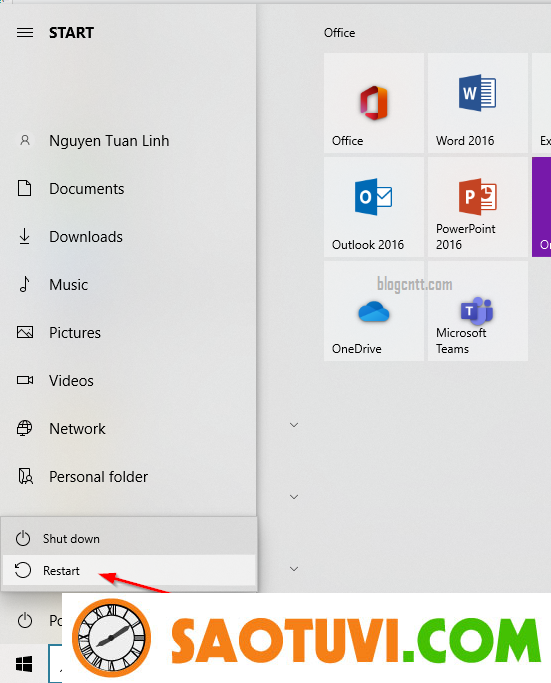
Task: Click the Office group heading
Action: [x=339, y=33]
